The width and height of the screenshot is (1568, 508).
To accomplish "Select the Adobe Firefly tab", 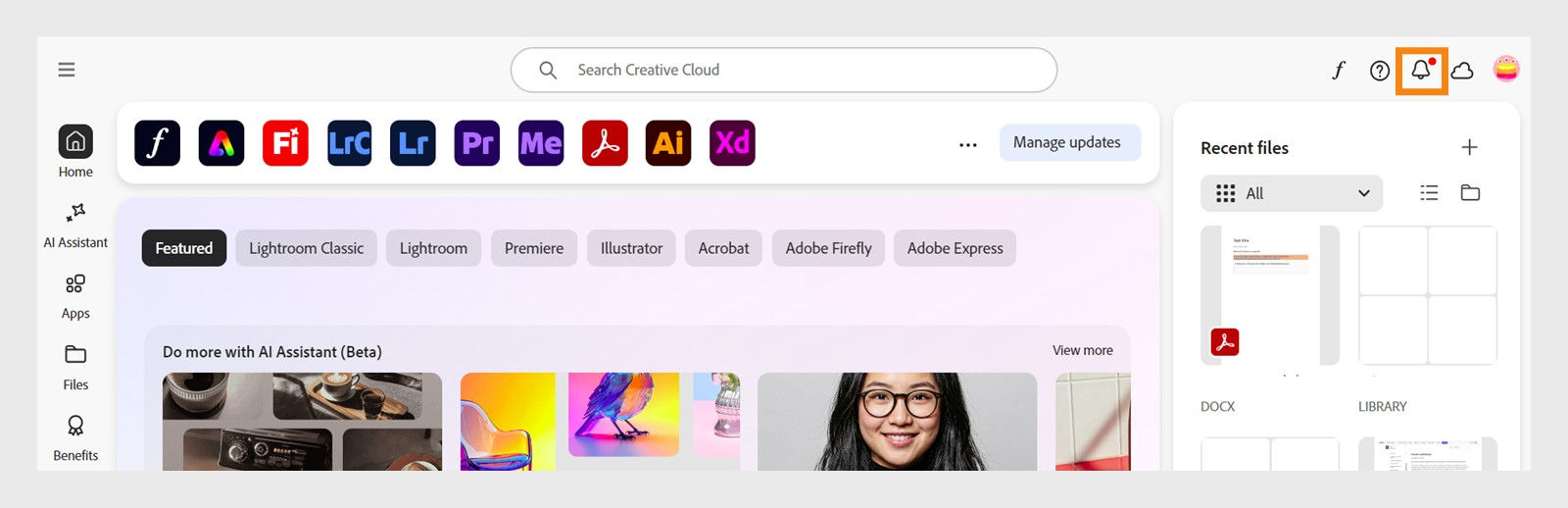I will [x=828, y=248].
